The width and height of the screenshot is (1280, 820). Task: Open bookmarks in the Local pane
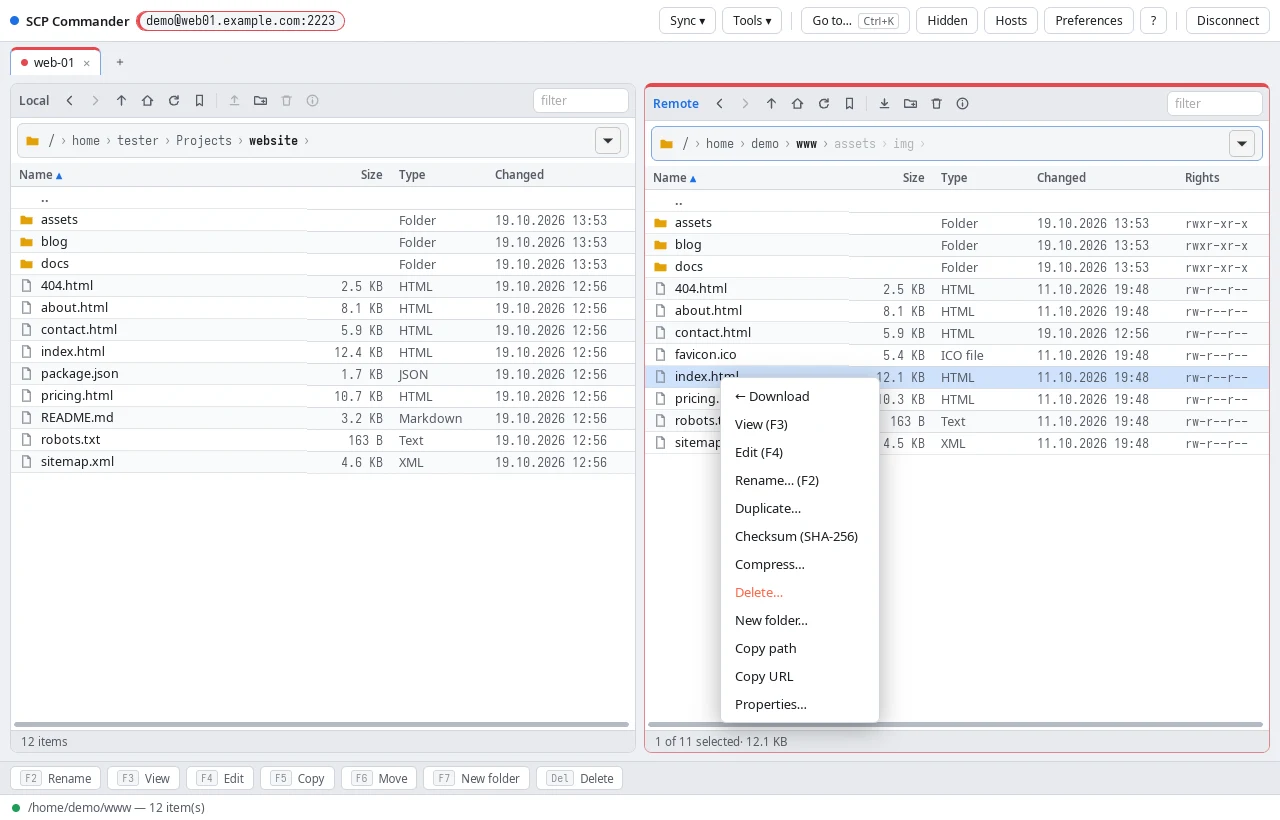199,100
